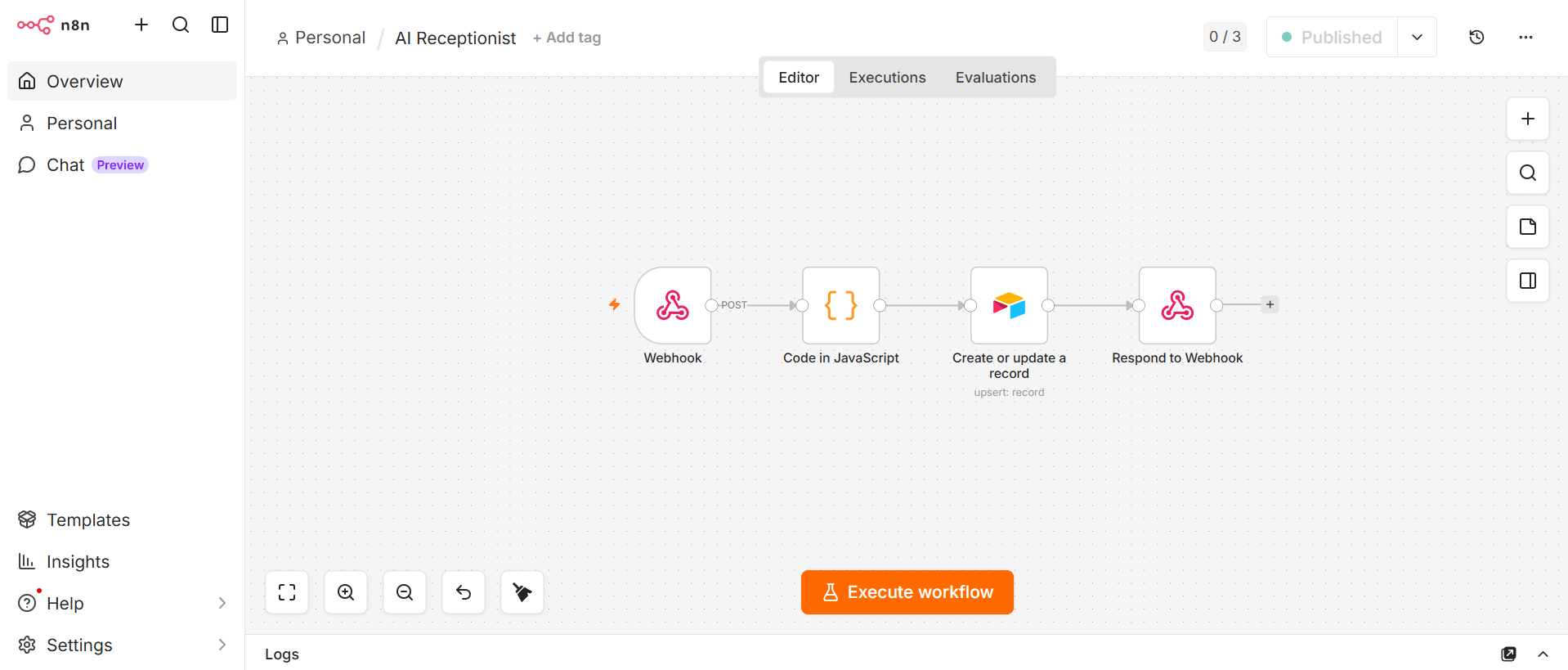Zoom canvas to fit
The image size is (1568, 670).
point(287,592)
